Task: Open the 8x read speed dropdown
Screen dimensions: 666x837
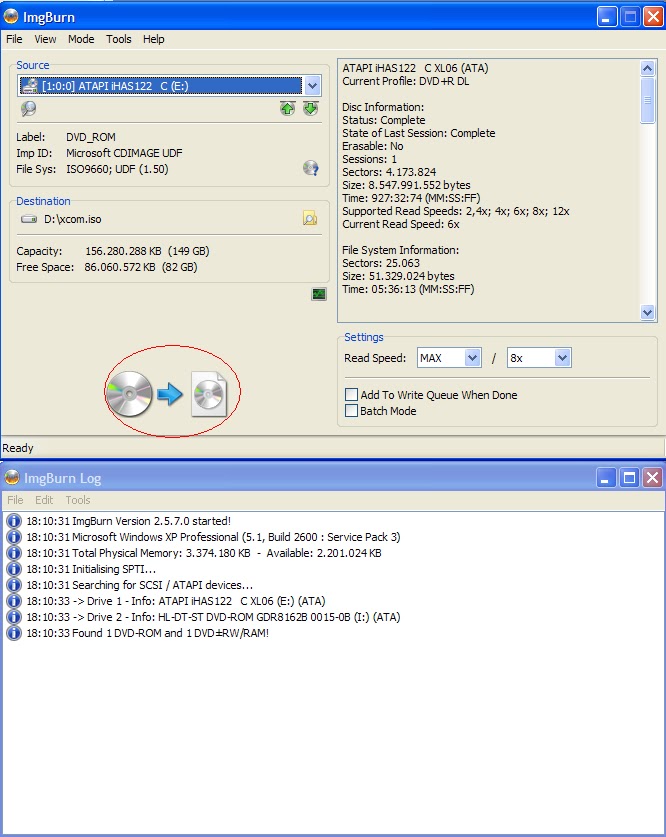Action: click(562, 358)
